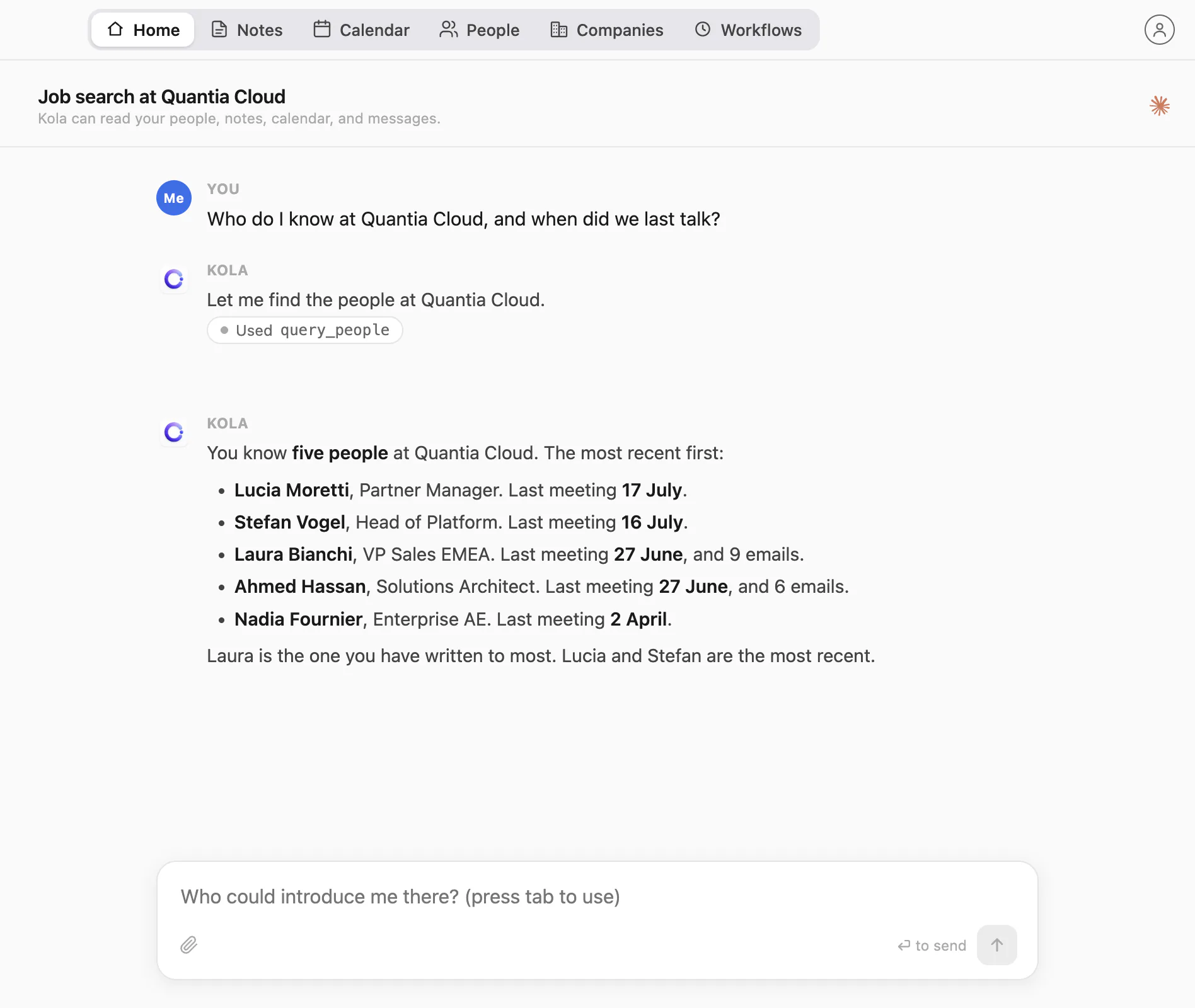Click the name 'Lucia Moretti'
The height and width of the screenshot is (1008, 1195).
coord(292,490)
